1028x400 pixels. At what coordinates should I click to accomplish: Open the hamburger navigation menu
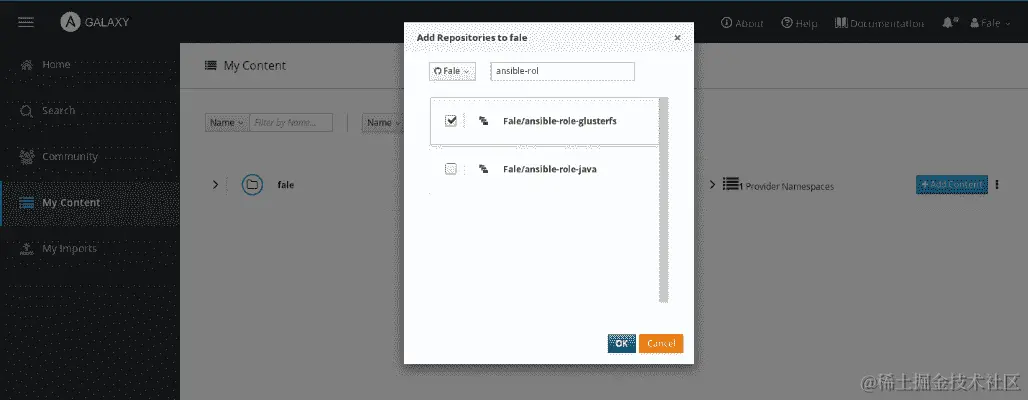(26, 22)
